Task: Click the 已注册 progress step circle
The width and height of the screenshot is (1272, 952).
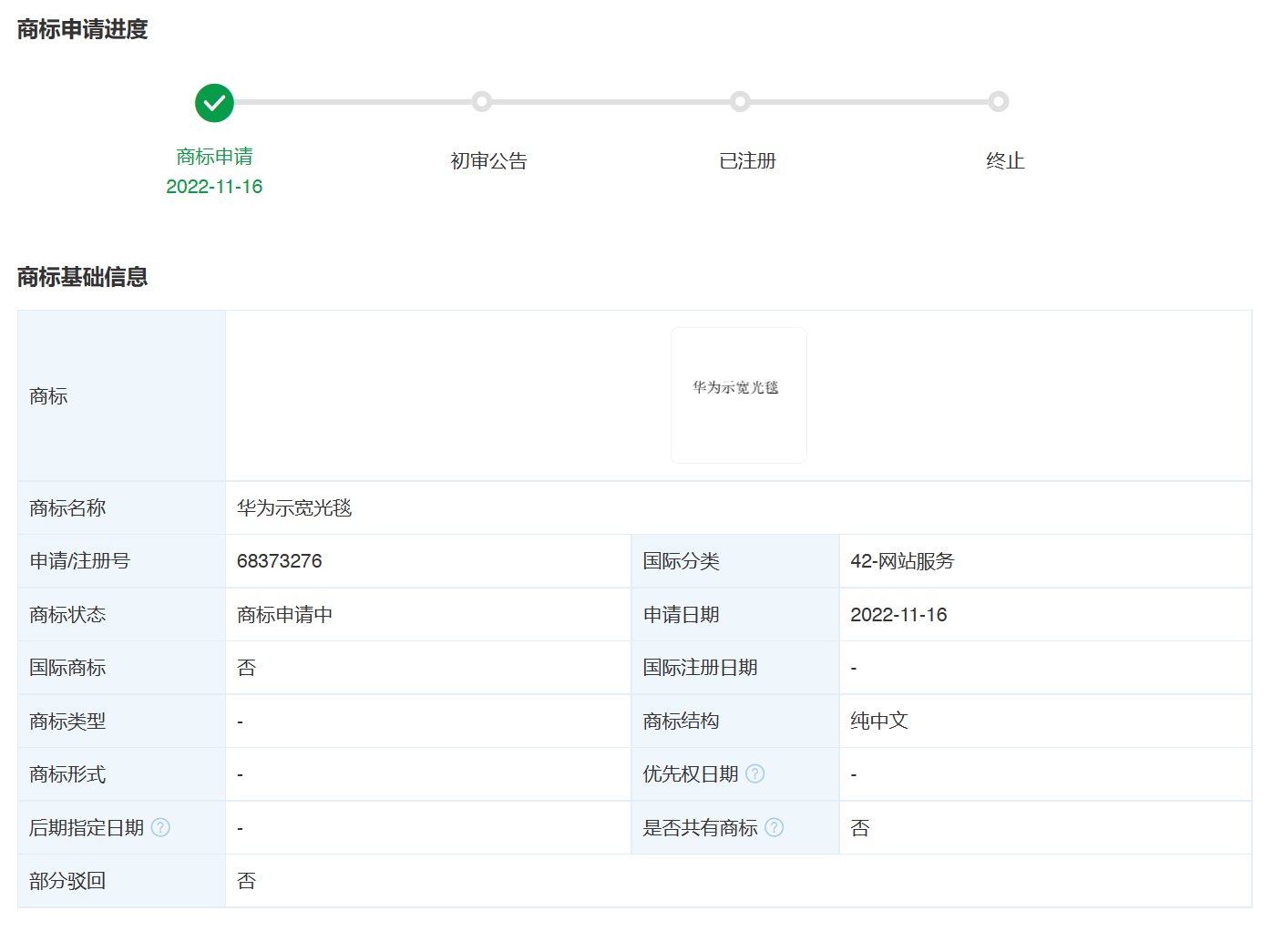Action: point(740,102)
